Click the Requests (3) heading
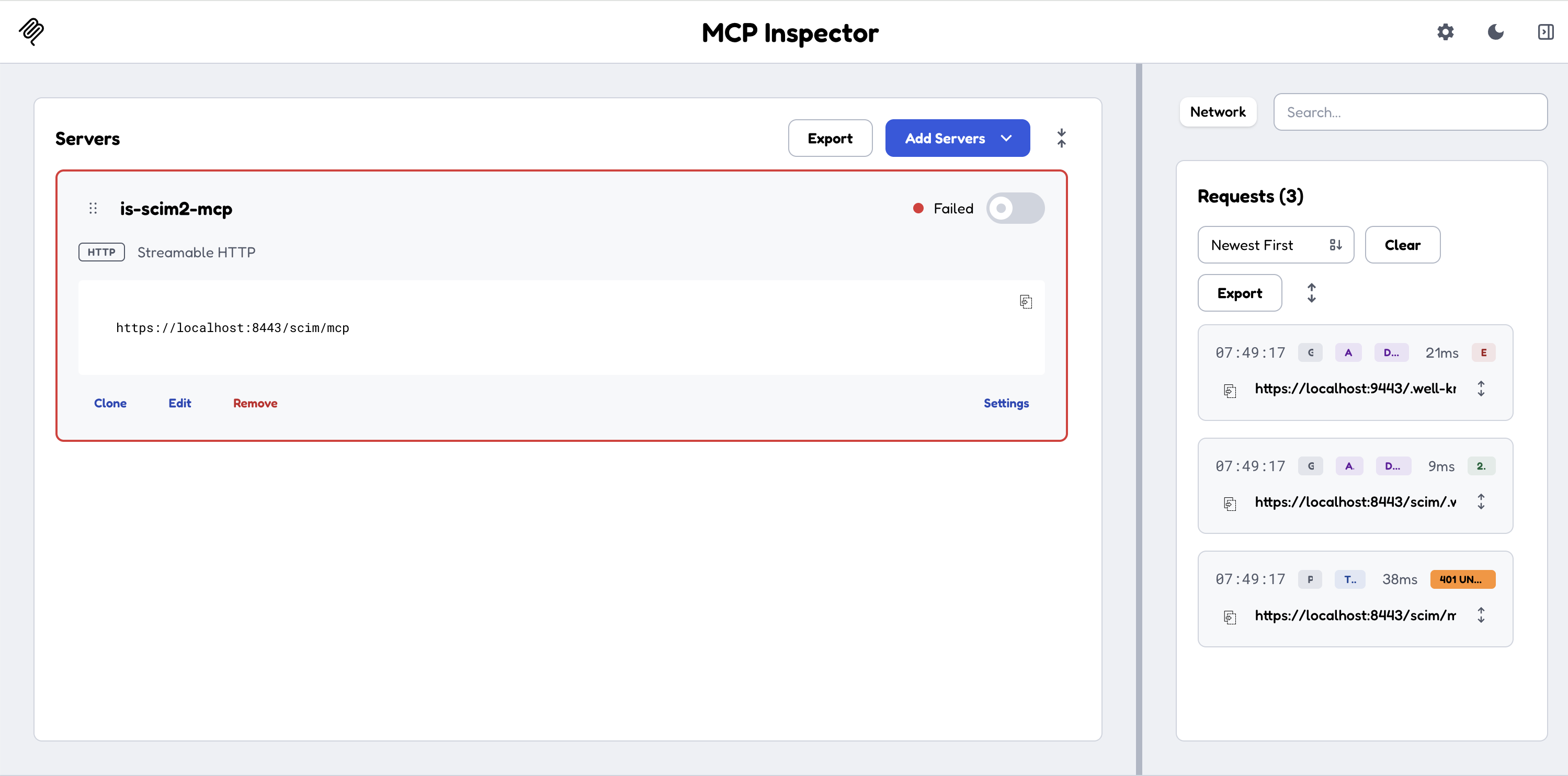Screen dimensions: 1568x776 point(1250,196)
